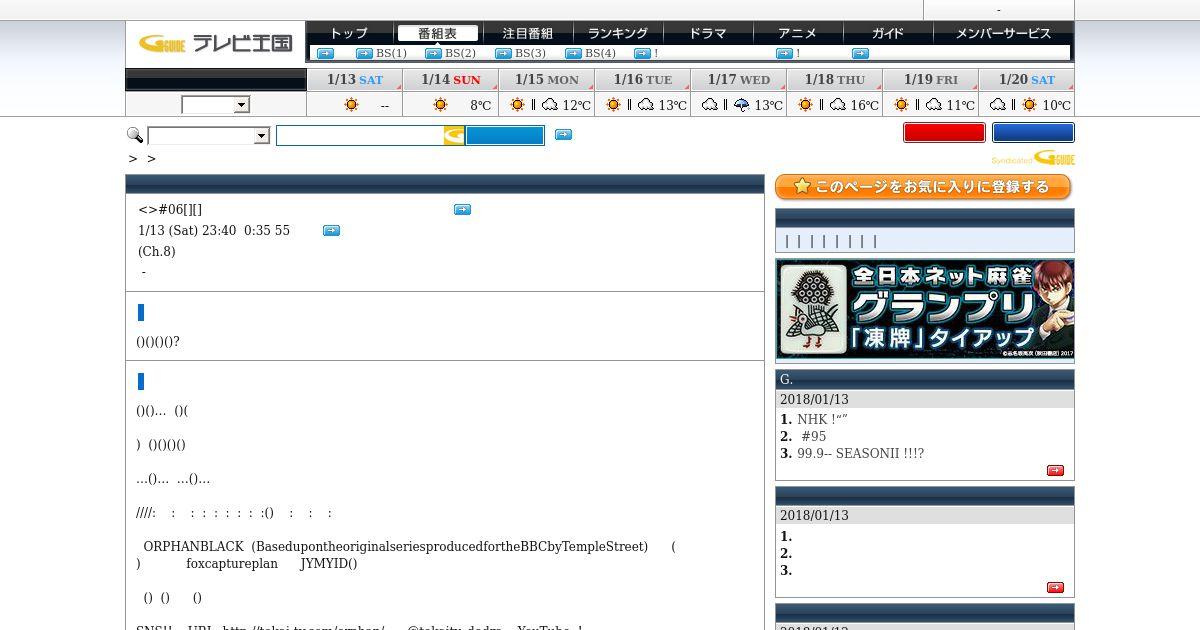This screenshot has height=630, width=1200.
Task: Click the first arrow icon in the sub-navigation row
Action: tap(325, 53)
